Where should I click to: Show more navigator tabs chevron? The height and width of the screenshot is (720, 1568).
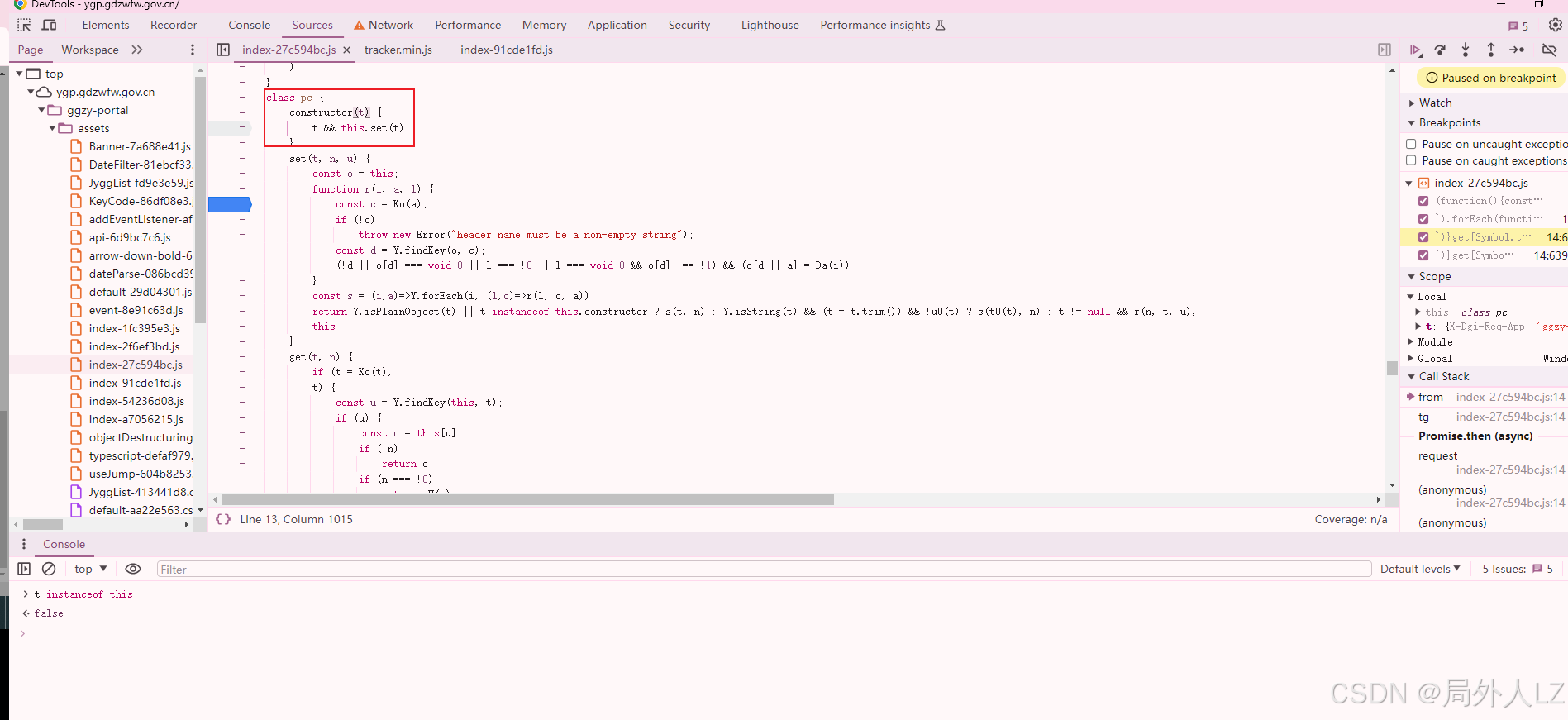(x=137, y=50)
